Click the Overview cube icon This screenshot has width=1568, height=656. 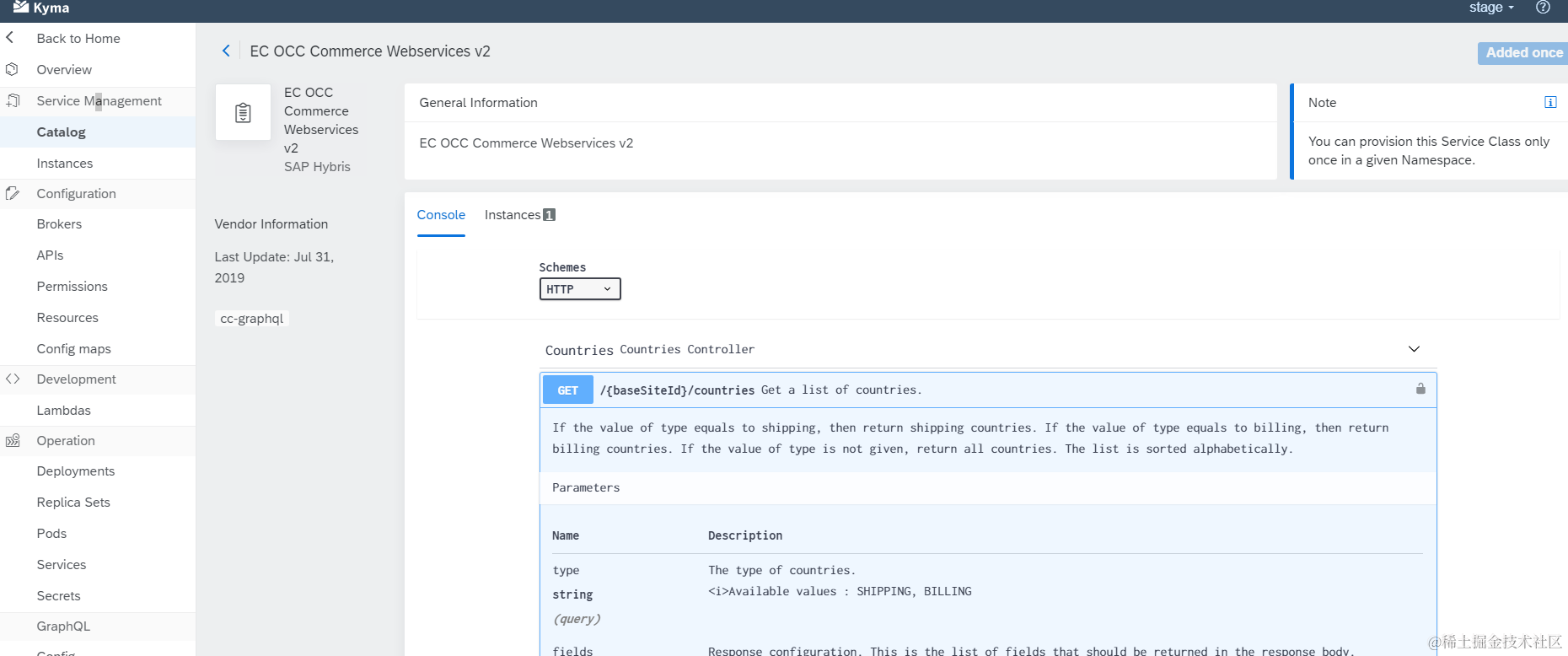pos(12,69)
